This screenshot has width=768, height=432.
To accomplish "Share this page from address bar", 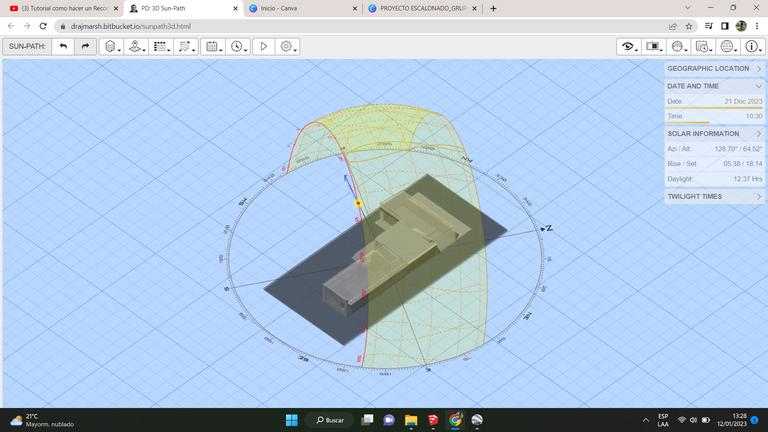I will (x=672, y=26).
